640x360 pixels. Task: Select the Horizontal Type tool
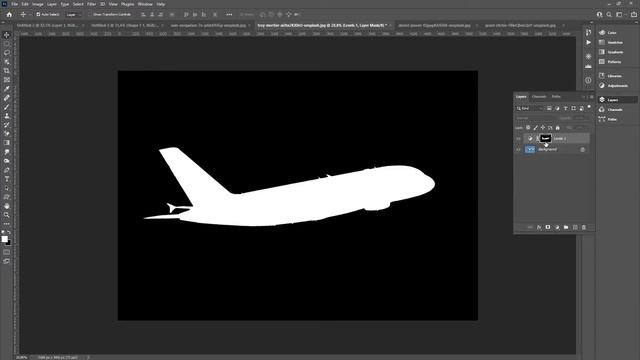point(7,179)
